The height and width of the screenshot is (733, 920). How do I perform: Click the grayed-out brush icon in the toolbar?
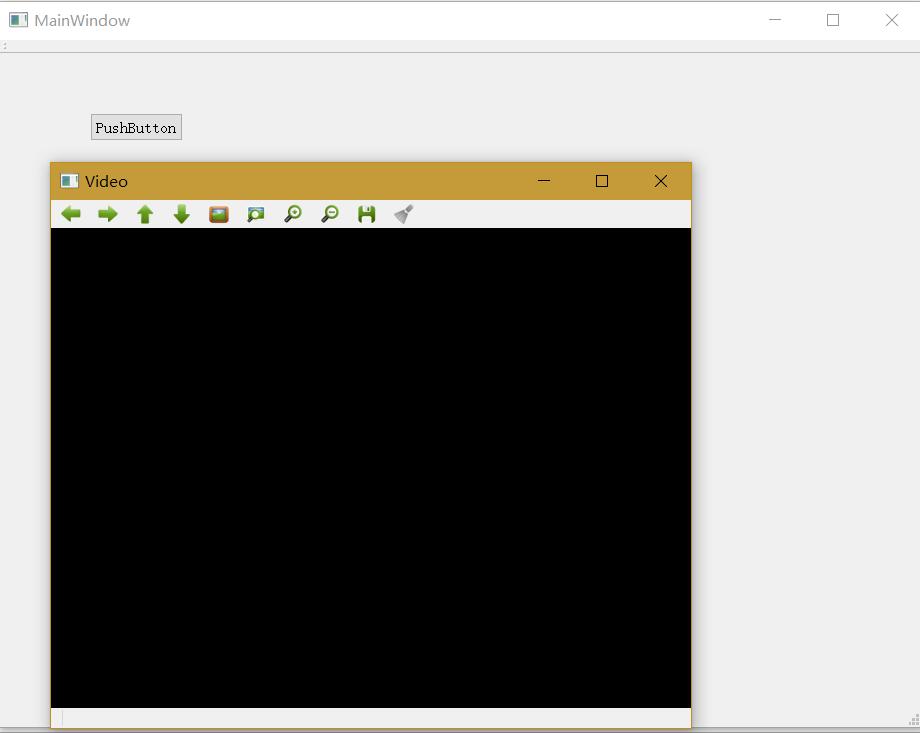pyautogui.click(x=404, y=214)
